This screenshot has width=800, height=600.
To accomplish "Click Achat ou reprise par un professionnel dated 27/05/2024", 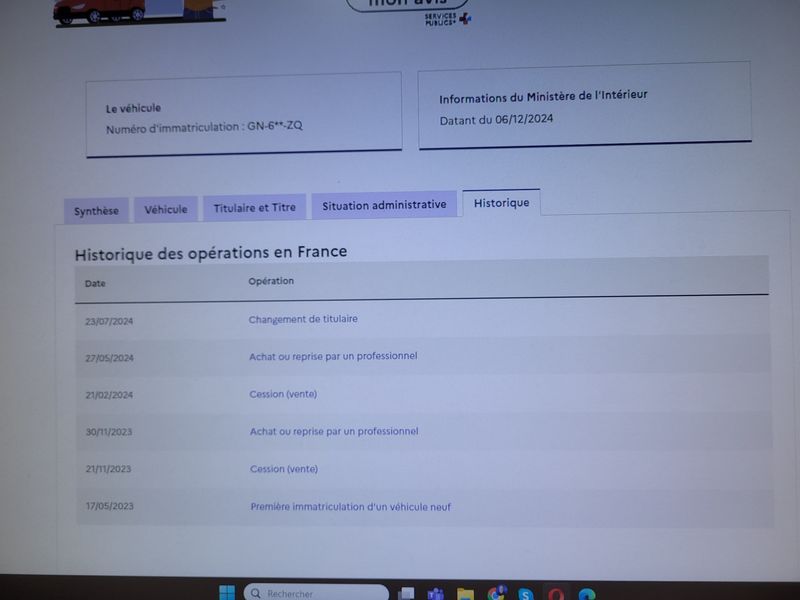I will [333, 356].
